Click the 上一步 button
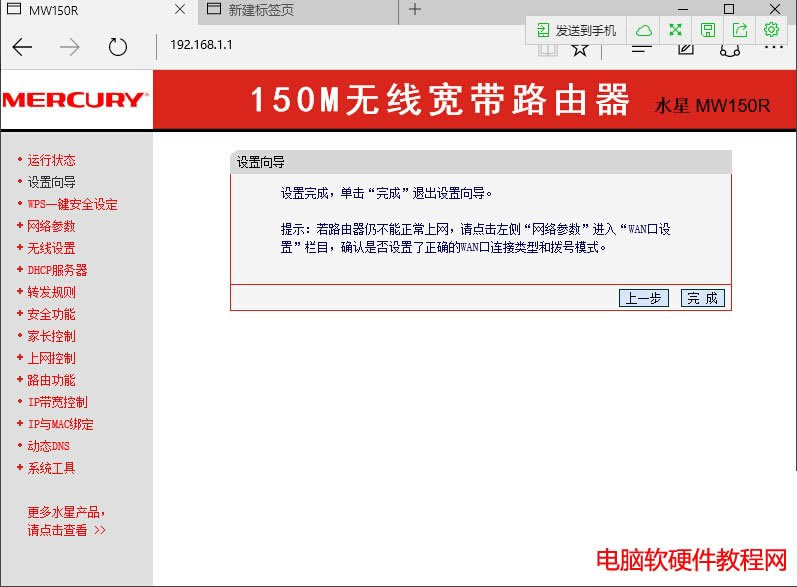Screen dimensions: 797x587 tap(643, 298)
